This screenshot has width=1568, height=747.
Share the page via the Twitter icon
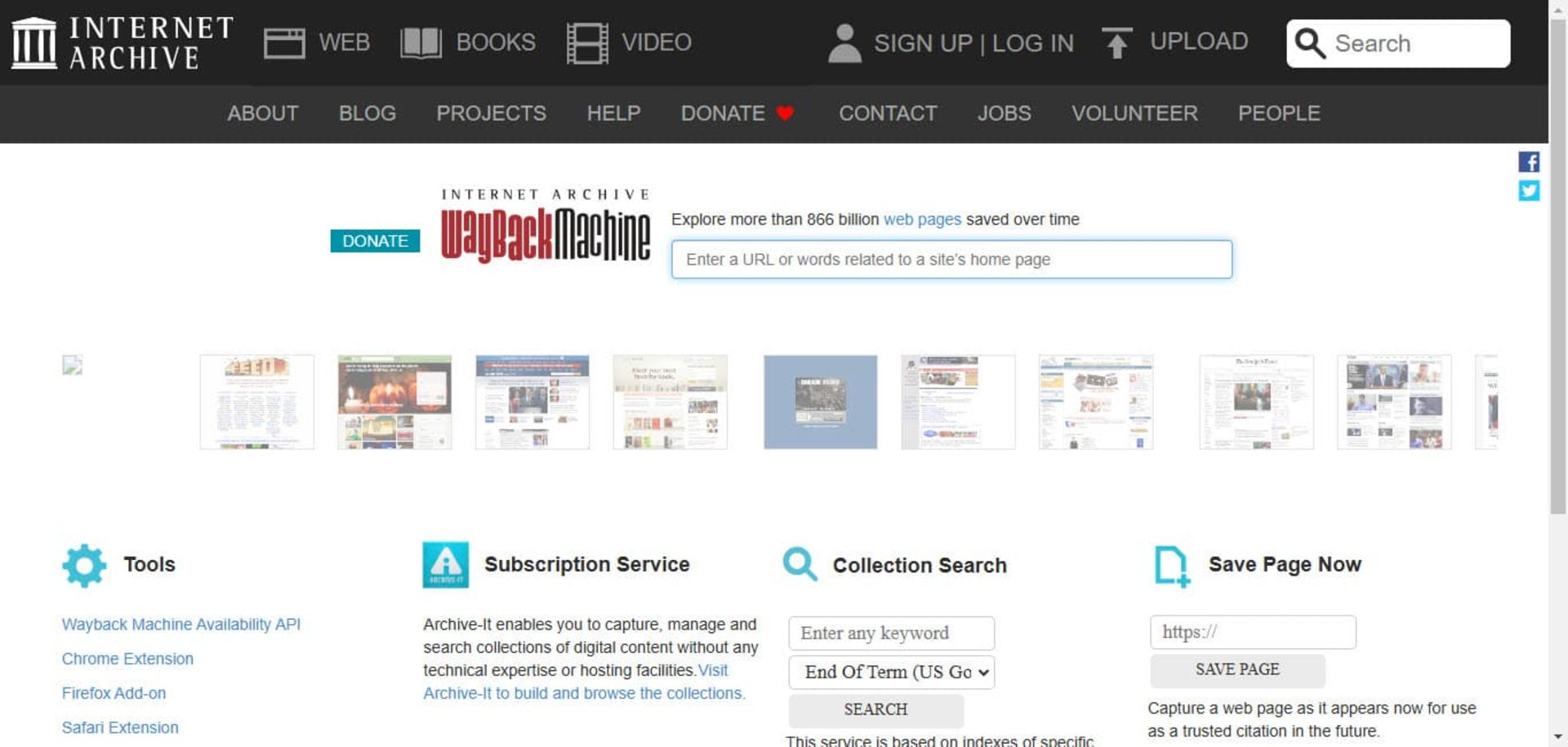click(1529, 191)
